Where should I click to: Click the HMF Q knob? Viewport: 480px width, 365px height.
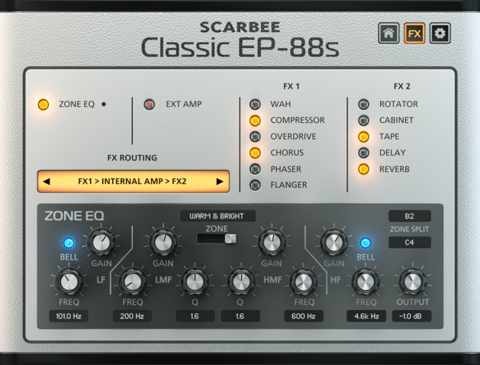pos(240,282)
